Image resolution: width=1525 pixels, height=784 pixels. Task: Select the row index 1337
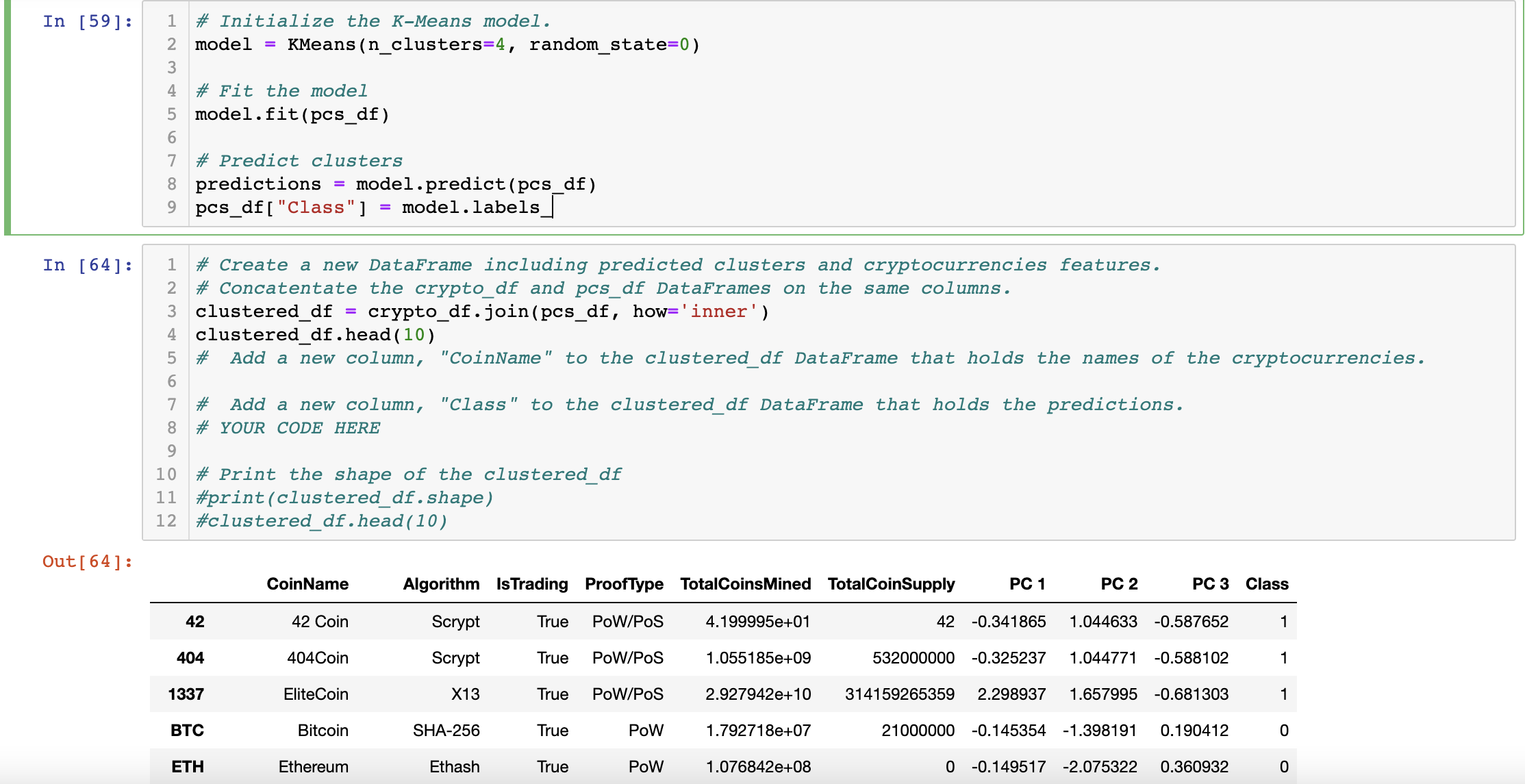pyautogui.click(x=186, y=694)
